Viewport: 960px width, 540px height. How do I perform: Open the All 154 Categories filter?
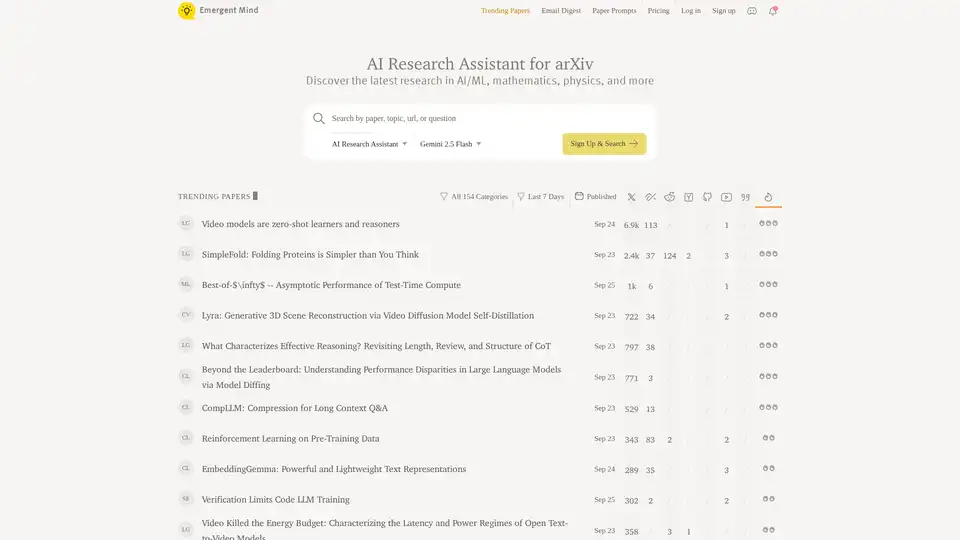click(x=474, y=197)
